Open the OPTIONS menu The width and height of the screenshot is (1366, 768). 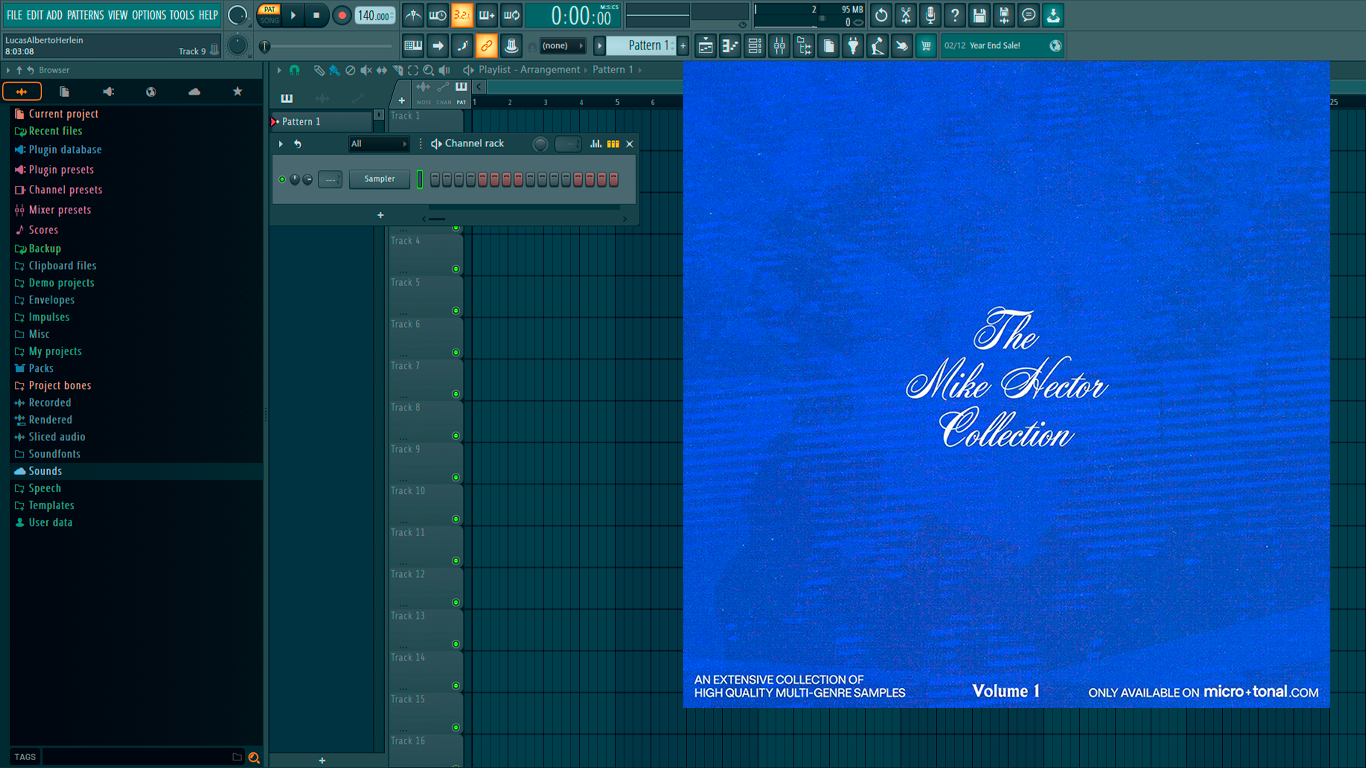click(149, 15)
